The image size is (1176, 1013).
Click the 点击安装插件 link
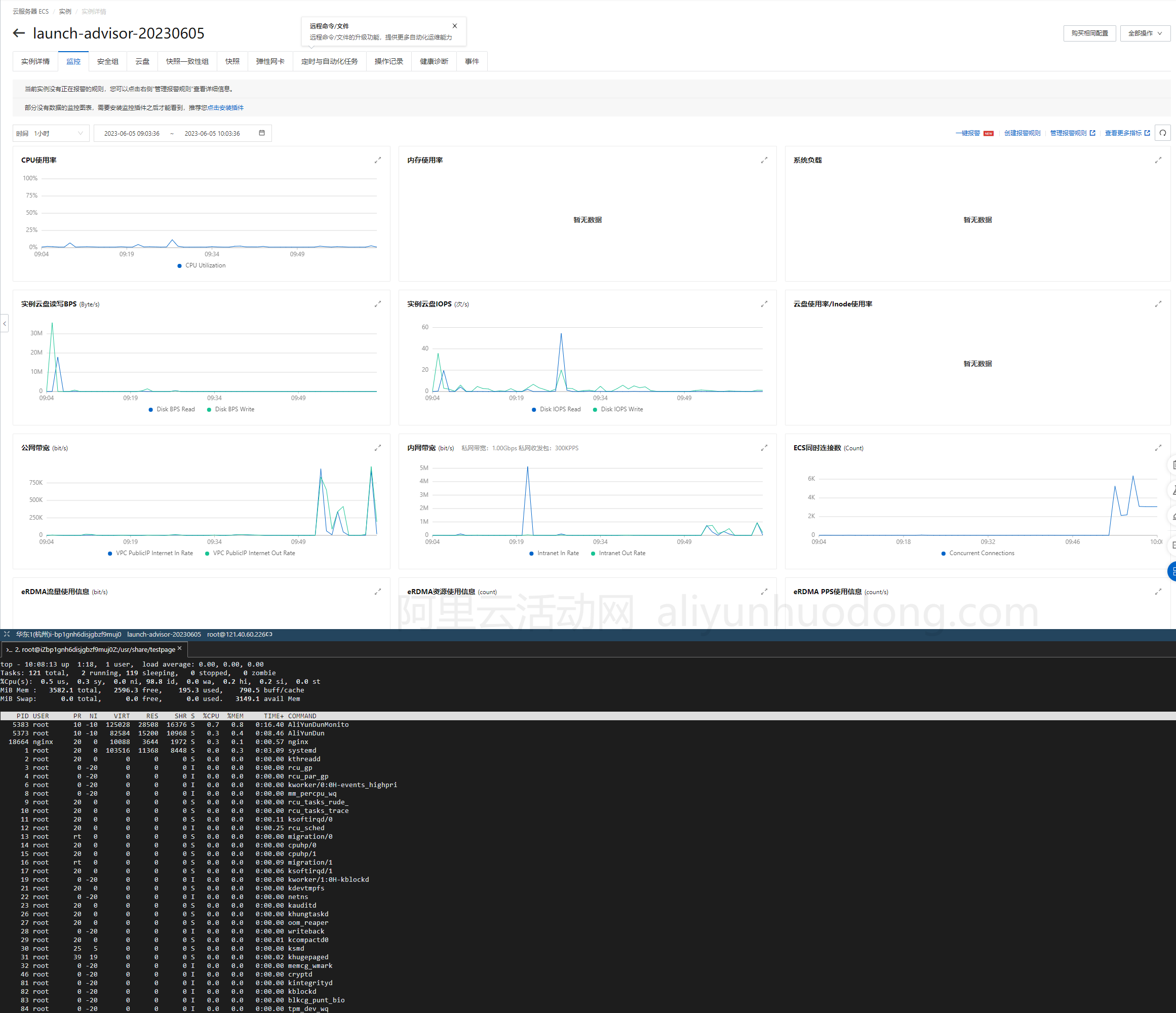click(x=225, y=108)
